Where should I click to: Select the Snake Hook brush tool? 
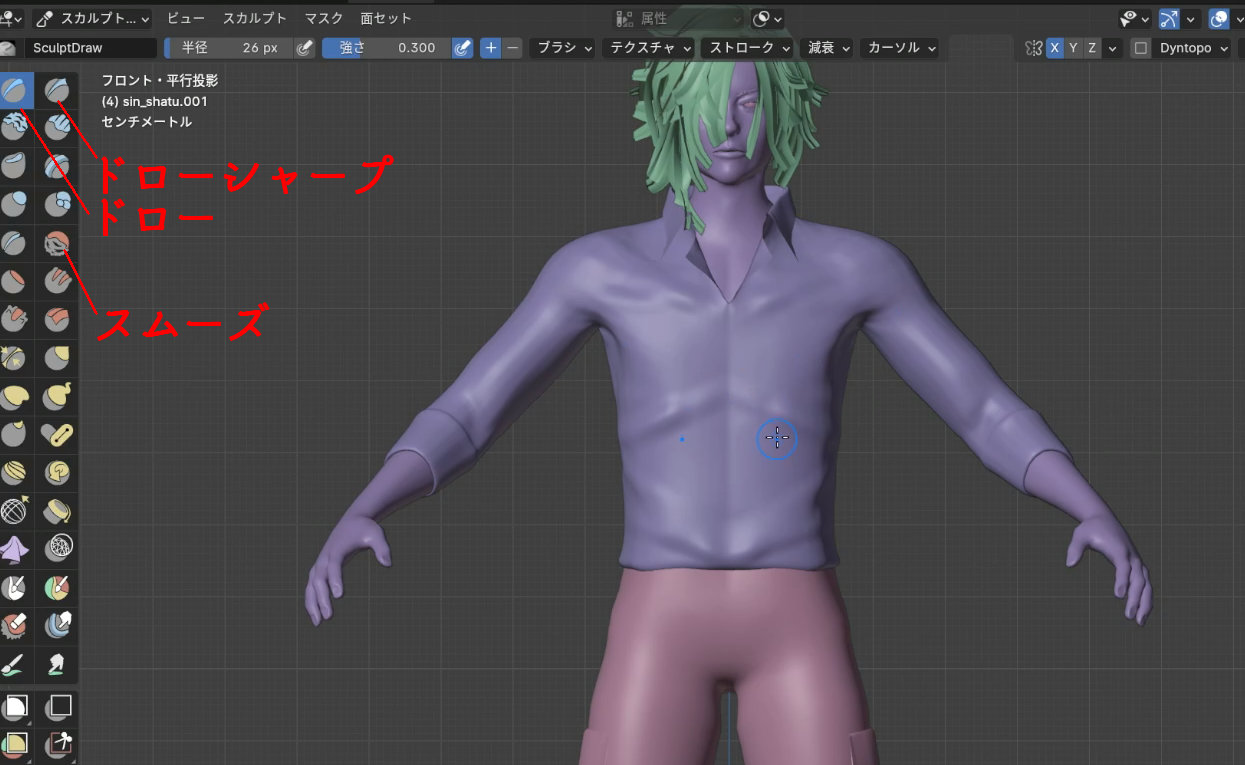coord(56,396)
